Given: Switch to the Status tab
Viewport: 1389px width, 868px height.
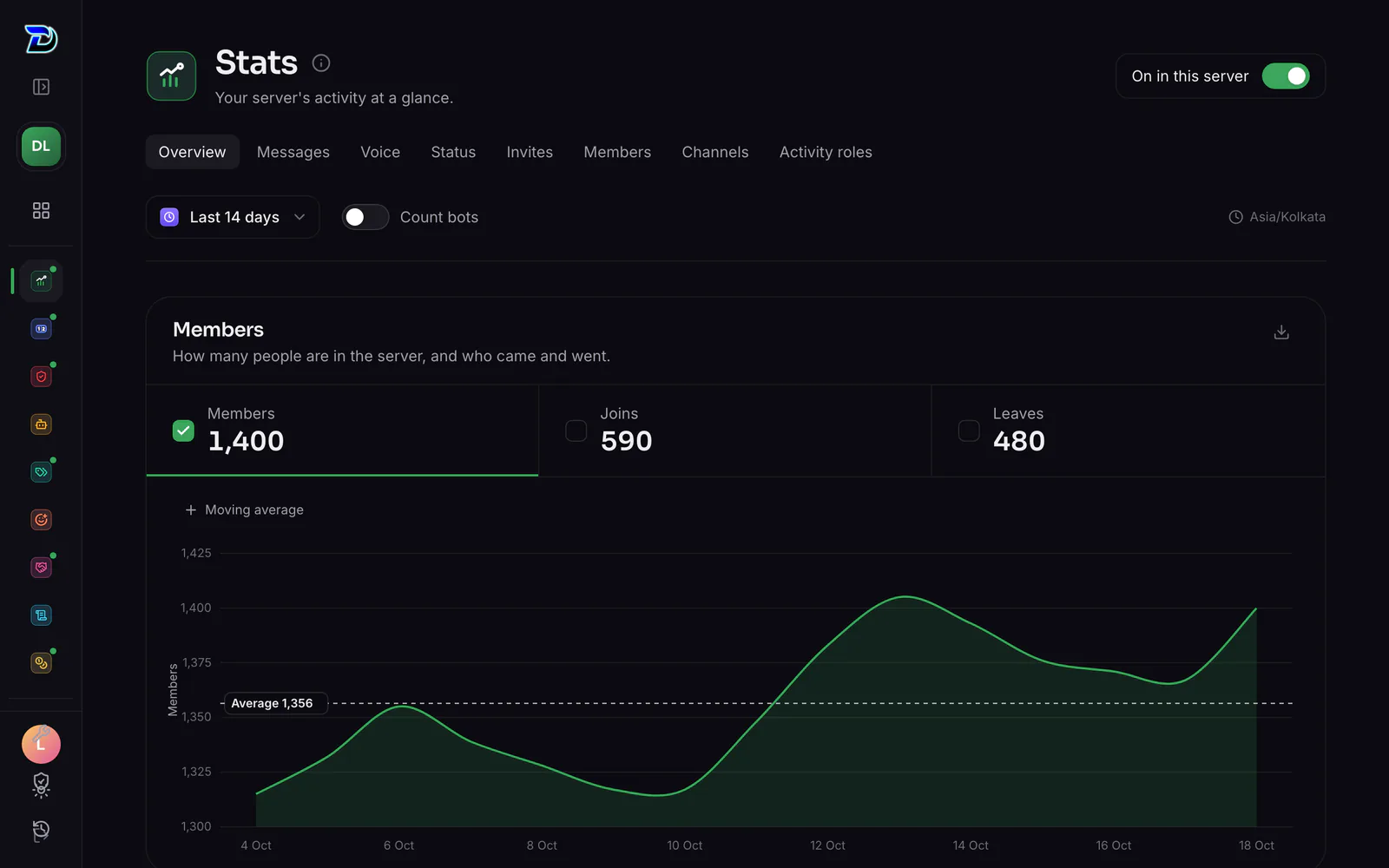Looking at the screenshot, I should (x=453, y=152).
